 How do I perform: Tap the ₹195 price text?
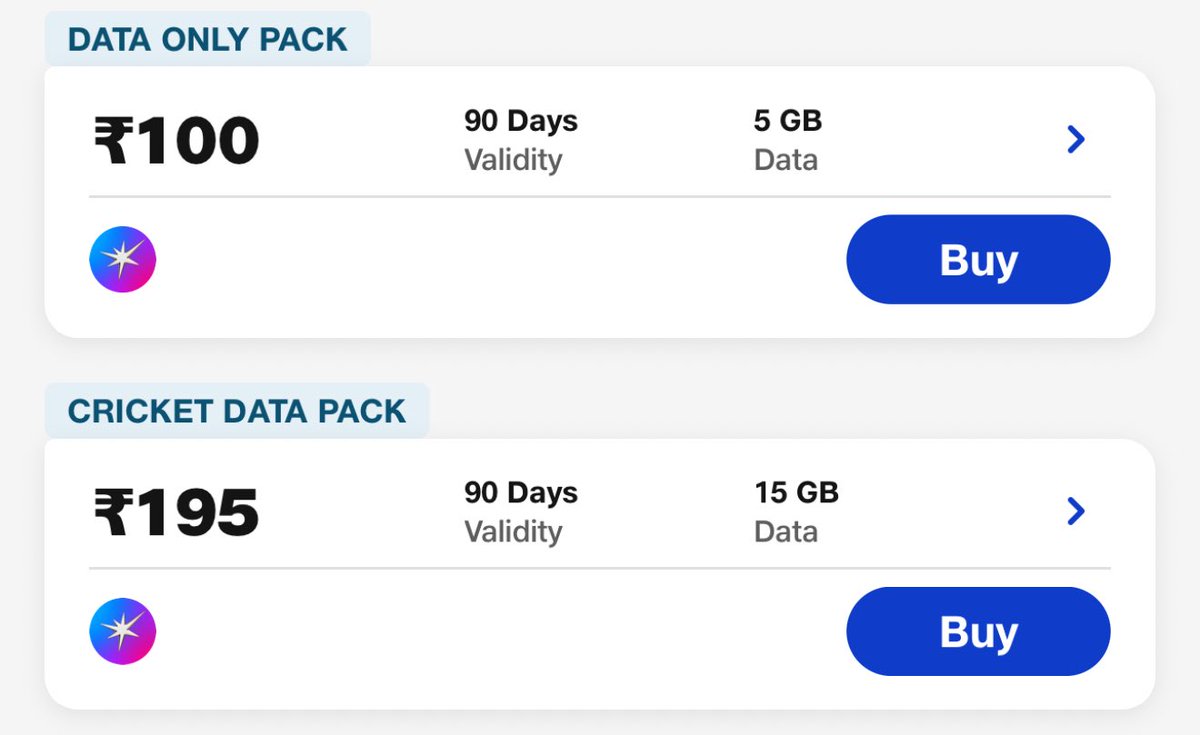click(176, 512)
